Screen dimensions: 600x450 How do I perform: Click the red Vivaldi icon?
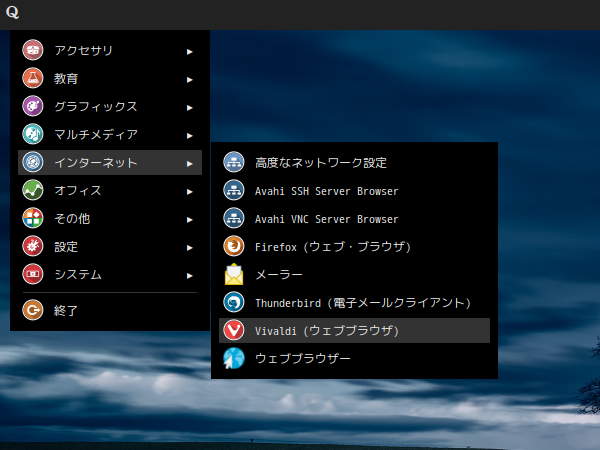pyautogui.click(x=234, y=330)
